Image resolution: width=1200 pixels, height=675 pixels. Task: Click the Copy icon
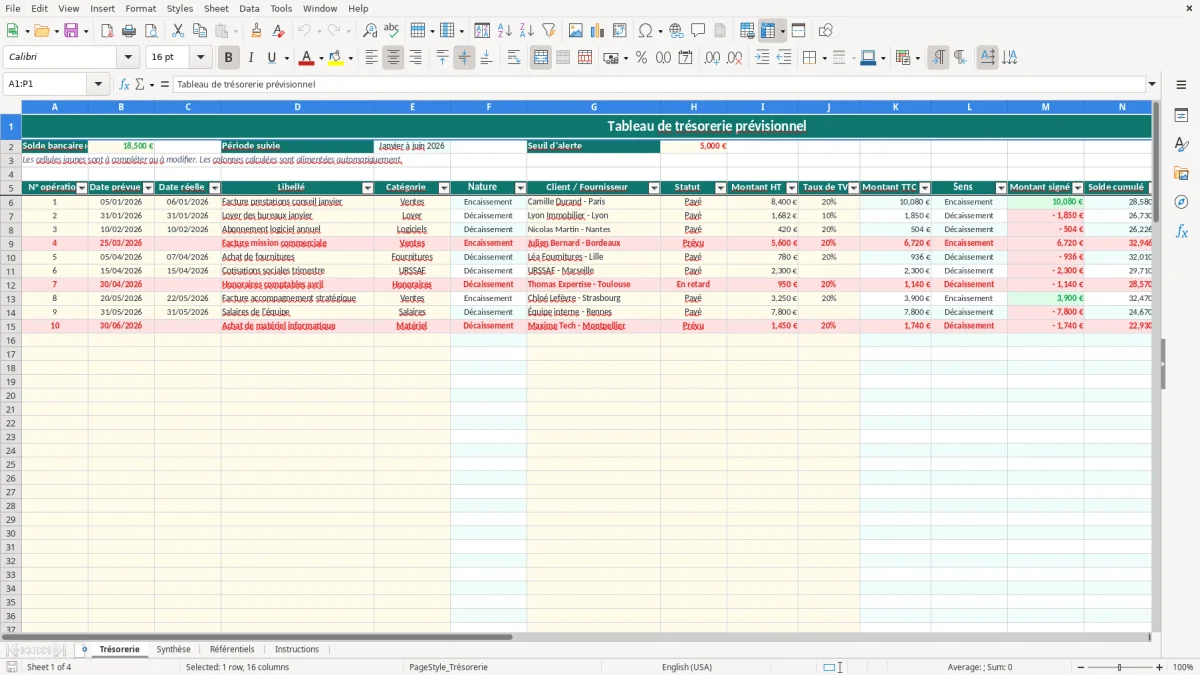pos(200,31)
